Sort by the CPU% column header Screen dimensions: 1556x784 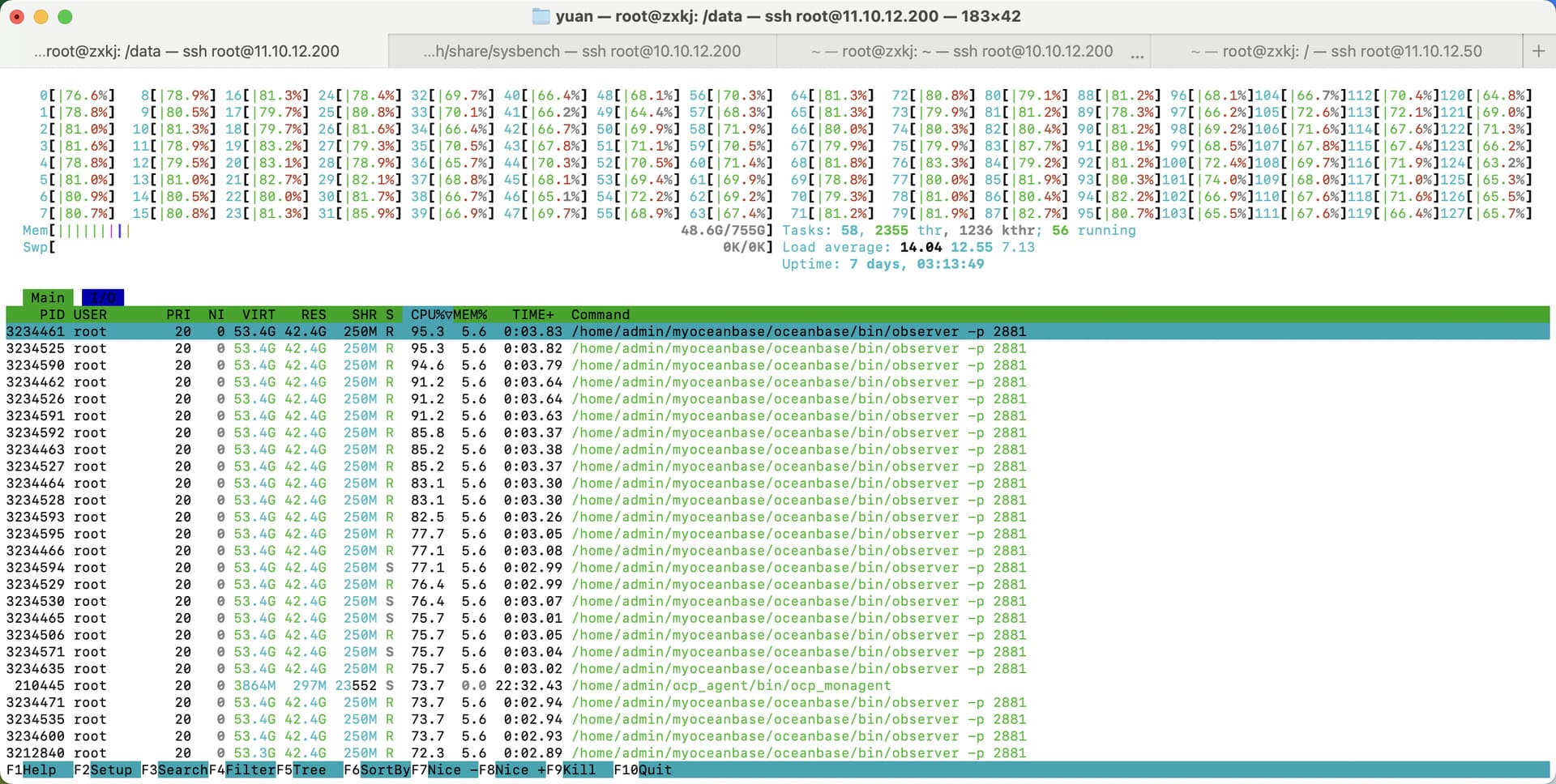(430, 314)
